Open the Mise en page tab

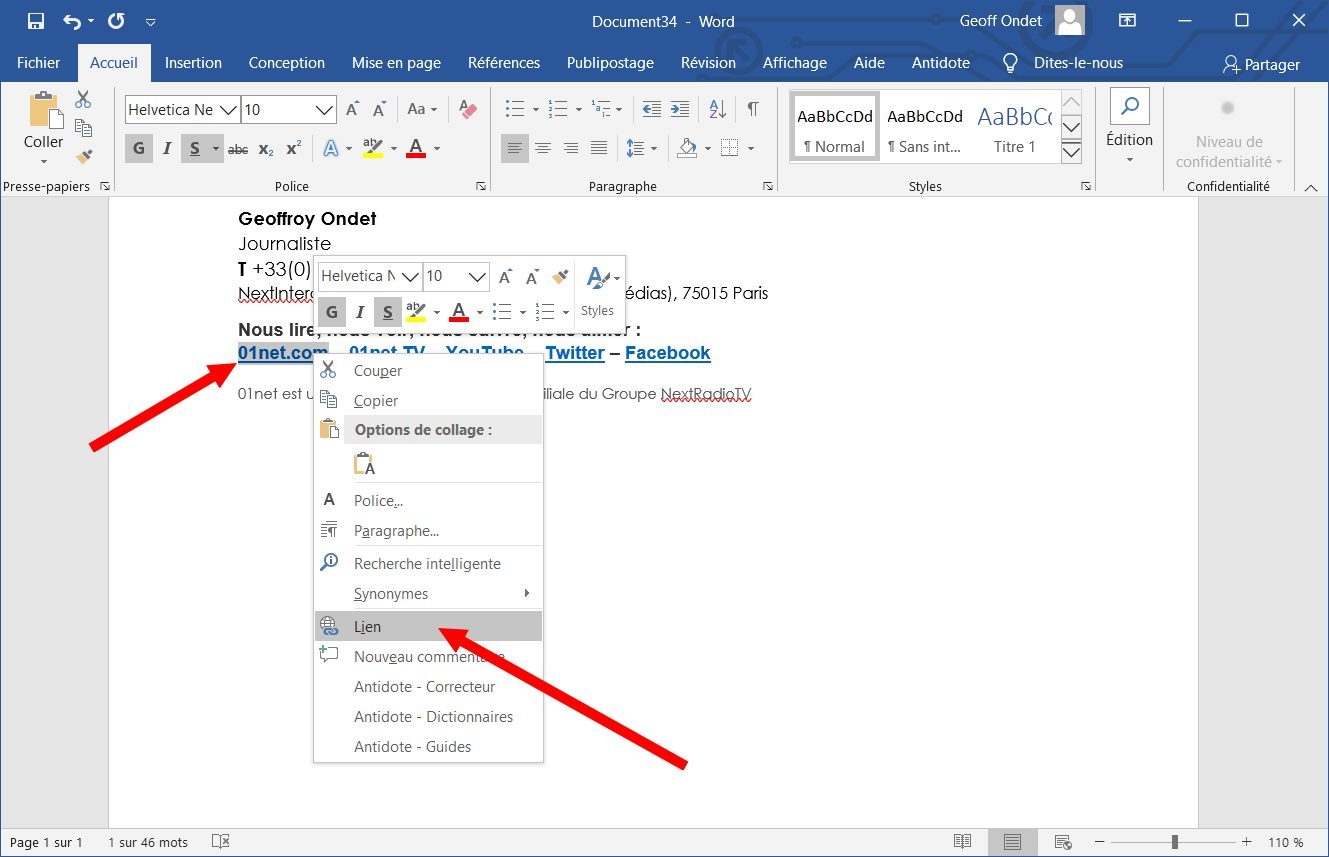(x=396, y=62)
